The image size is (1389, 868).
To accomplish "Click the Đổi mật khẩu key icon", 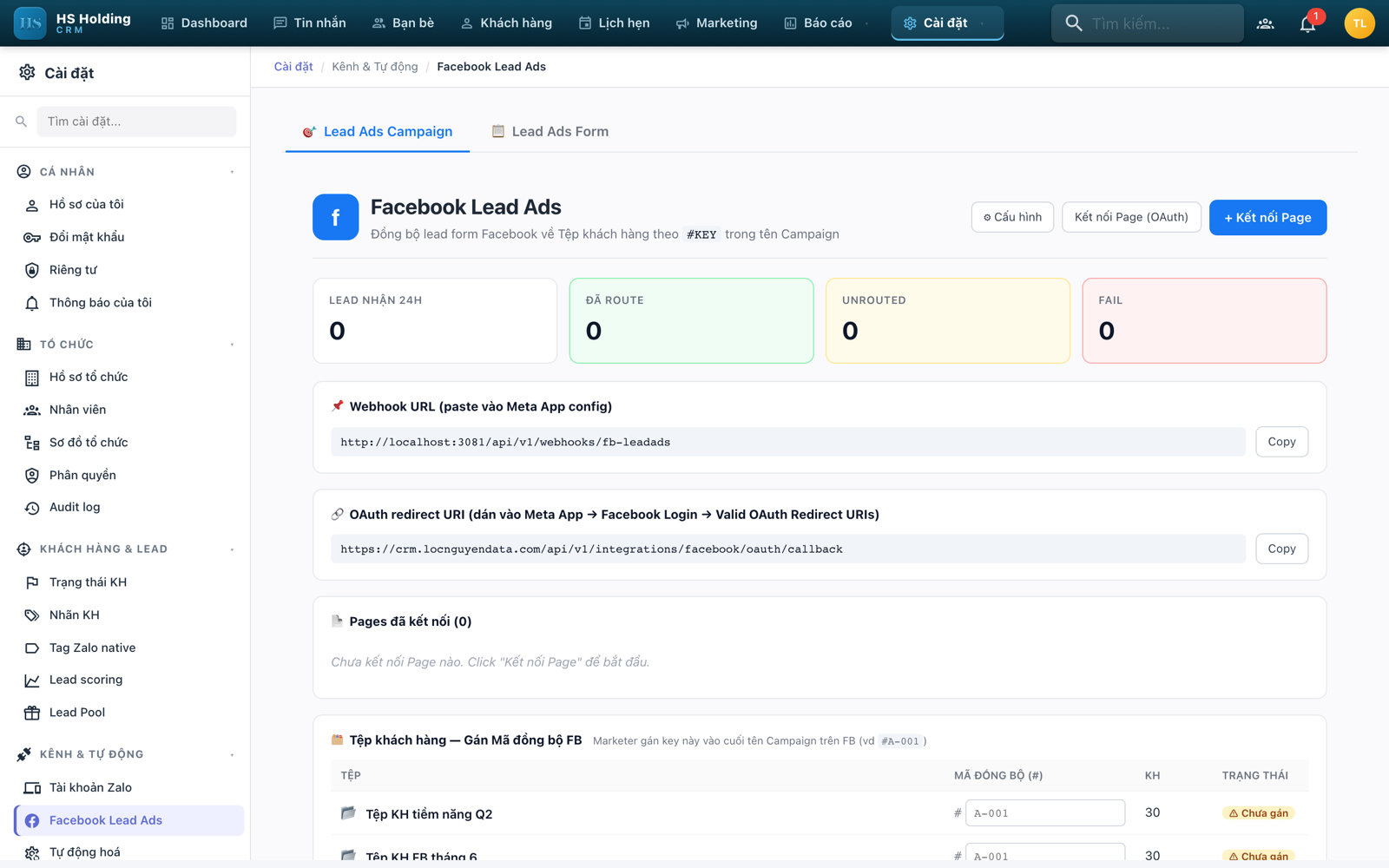I will click(x=32, y=238).
